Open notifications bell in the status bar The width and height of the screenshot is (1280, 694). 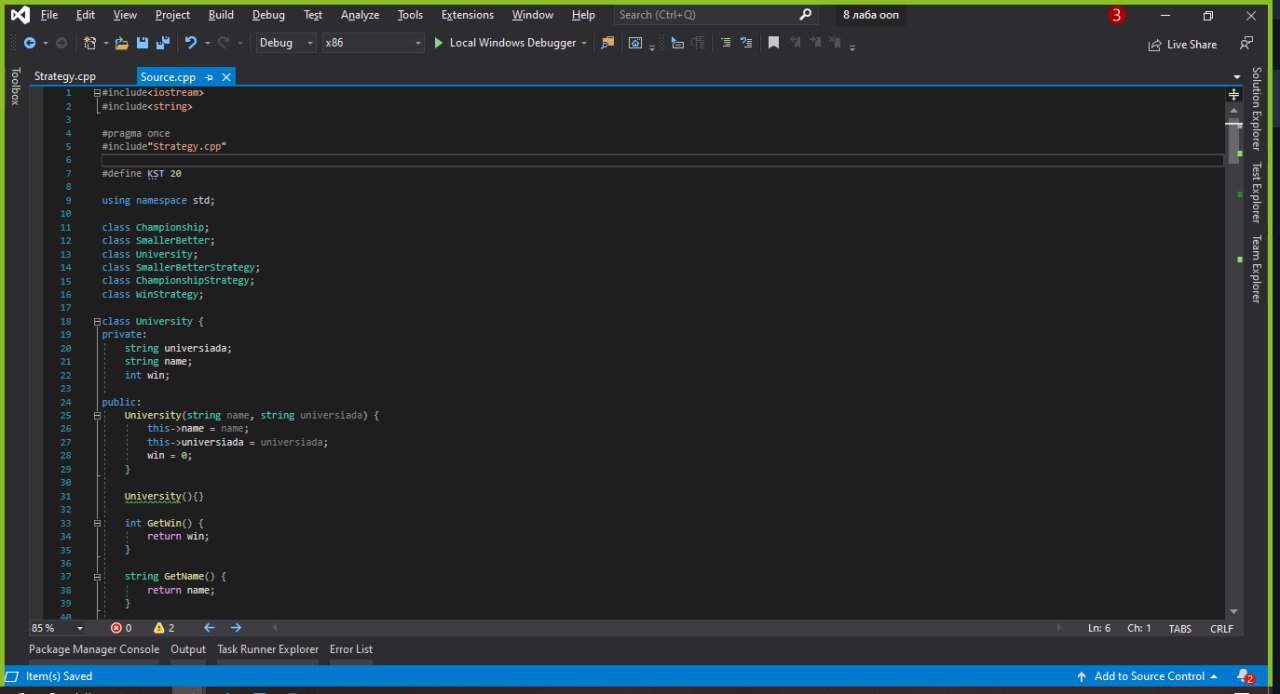click(1243, 676)
